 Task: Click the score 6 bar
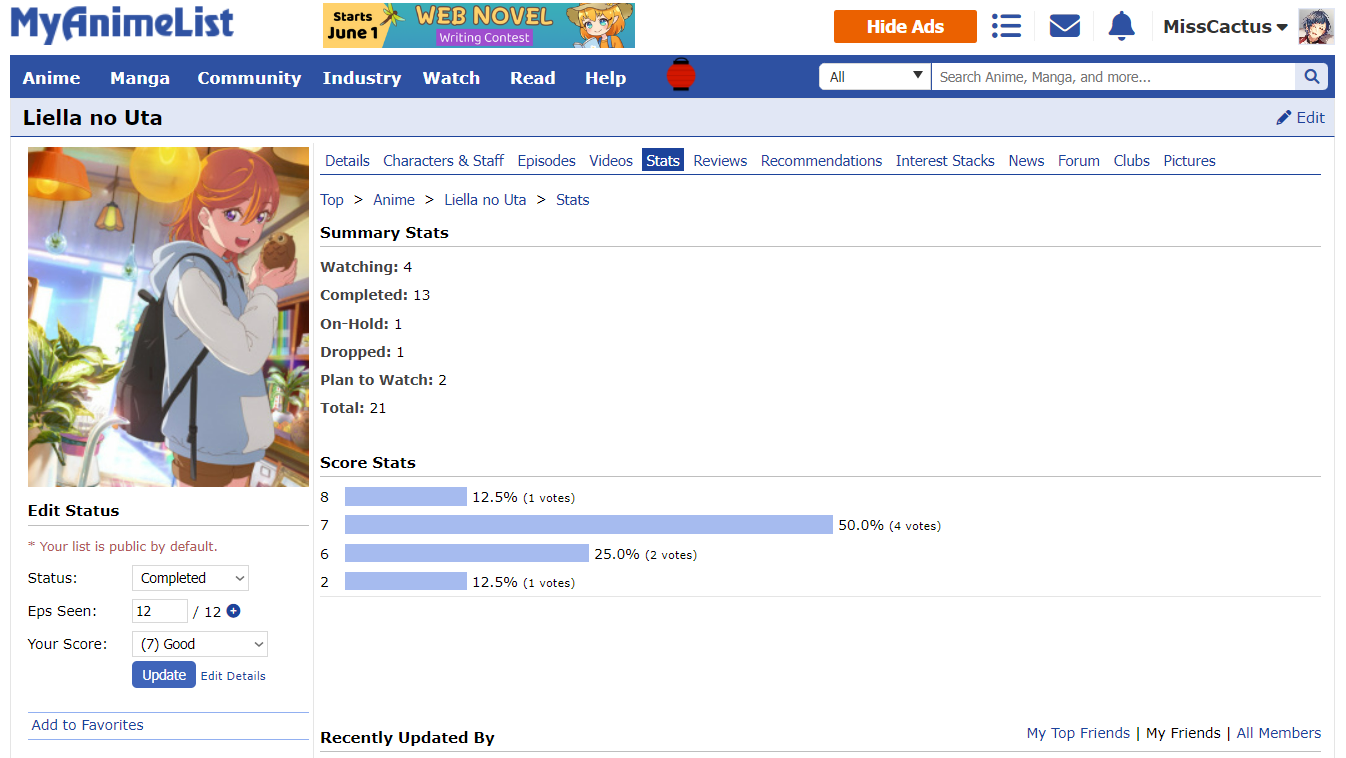point(467,553)
